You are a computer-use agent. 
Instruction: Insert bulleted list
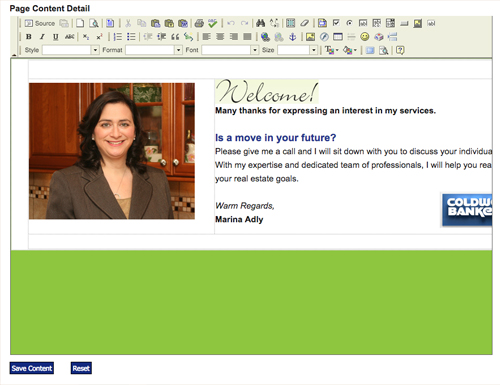pos(131,37)
